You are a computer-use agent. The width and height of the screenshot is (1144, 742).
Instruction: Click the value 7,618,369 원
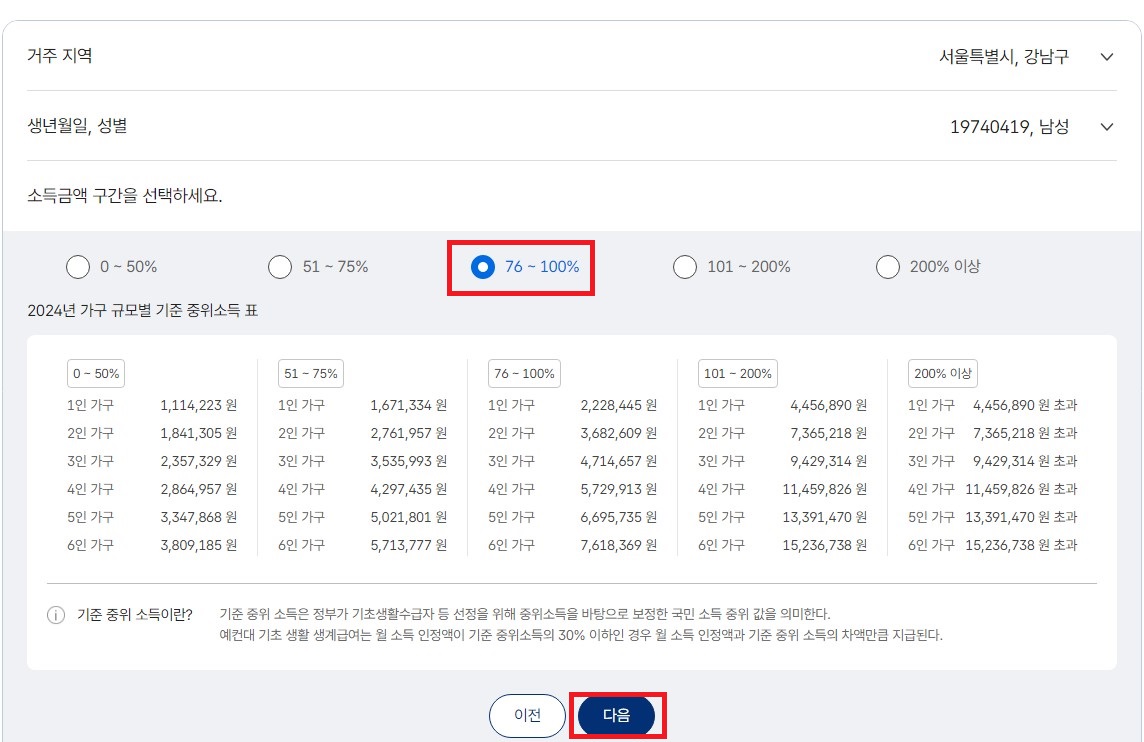click(619, 545)
